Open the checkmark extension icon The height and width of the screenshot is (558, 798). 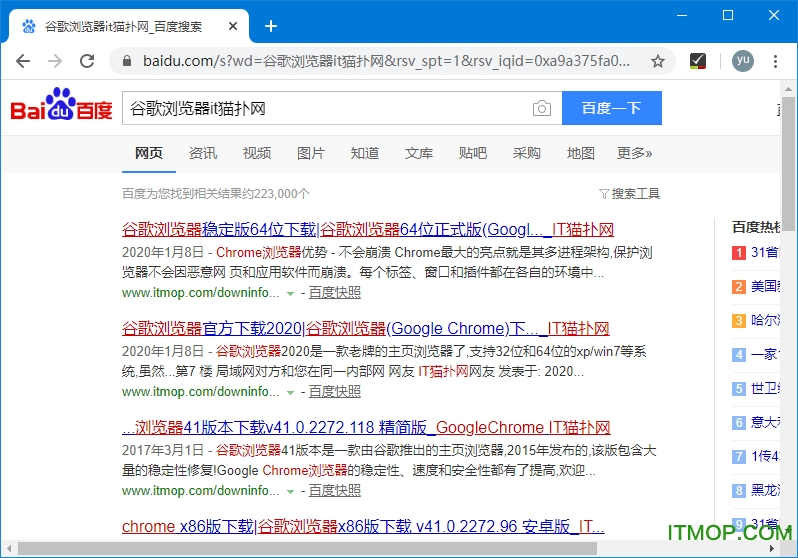698,61
